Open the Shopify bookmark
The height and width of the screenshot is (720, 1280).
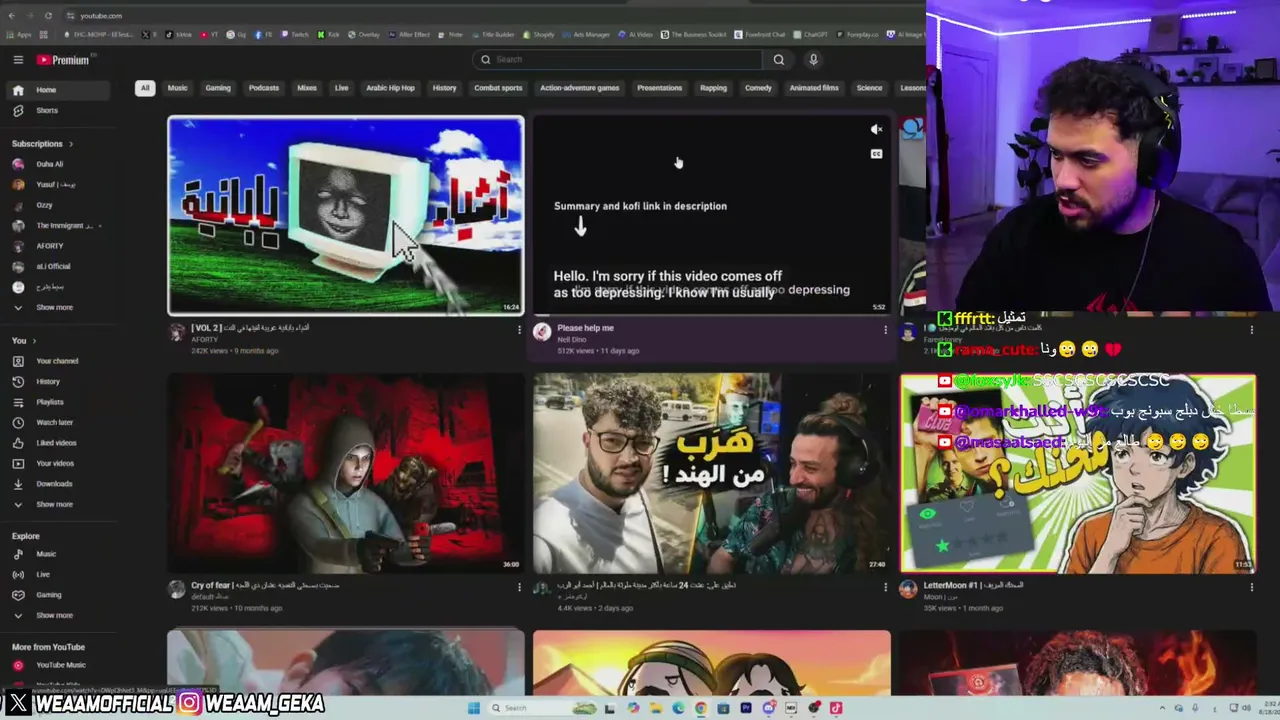[x=538, y=35]
